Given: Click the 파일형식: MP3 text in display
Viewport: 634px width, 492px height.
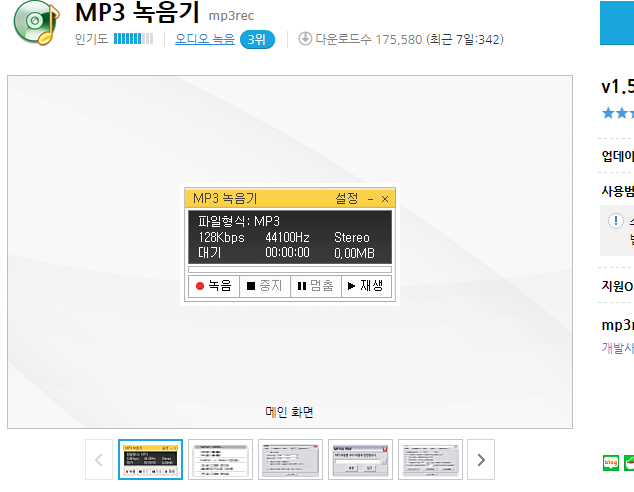Looking at the screenshot, I should [x=239, y=221].
